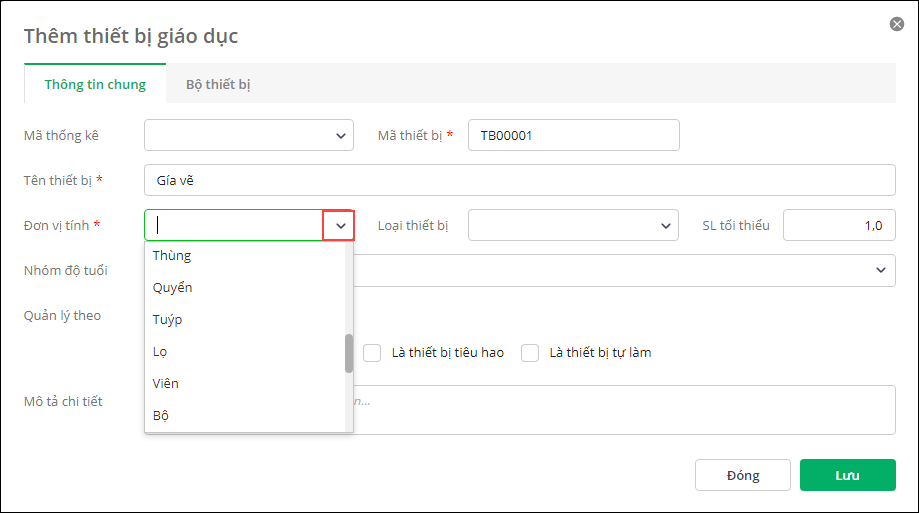Screen dimensions: 919x513
Task: Open the Thông tin chung tab
Action: 95,84
